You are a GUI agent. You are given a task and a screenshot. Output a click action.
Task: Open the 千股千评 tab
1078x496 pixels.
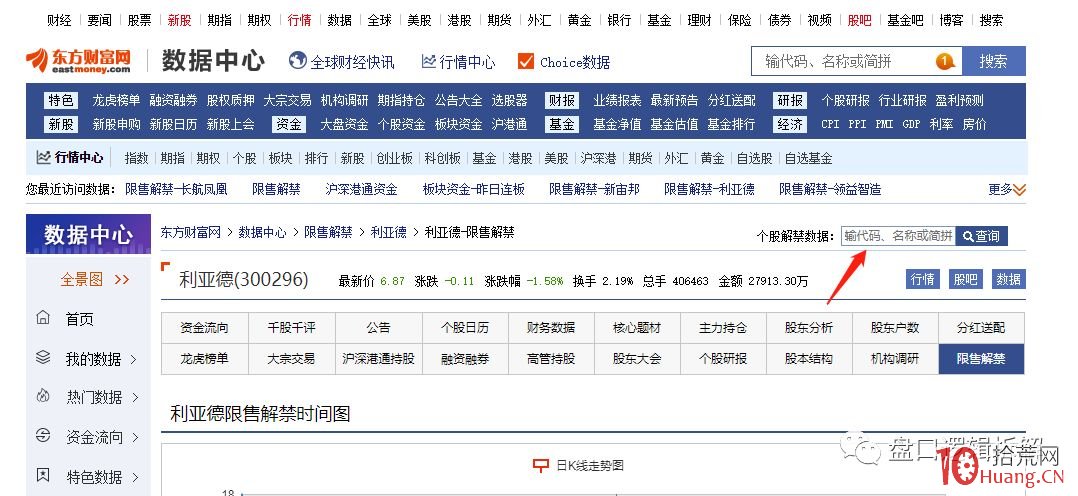(x=292, y=327)
